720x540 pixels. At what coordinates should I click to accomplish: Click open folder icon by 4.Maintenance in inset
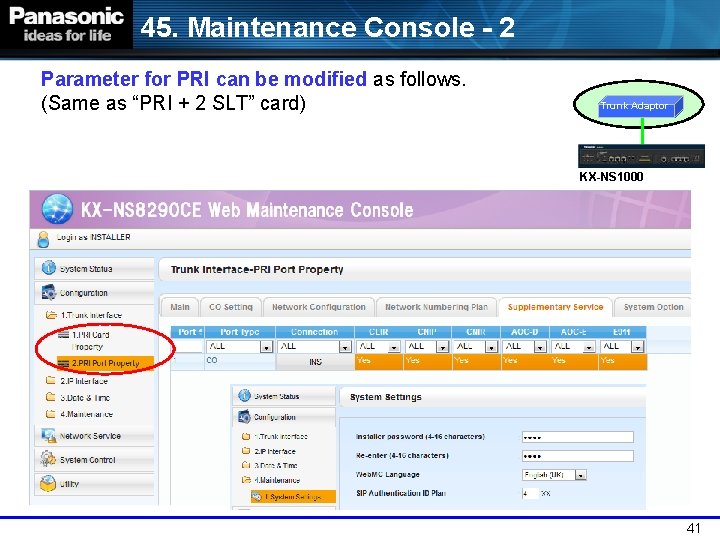tap(246, 480)
